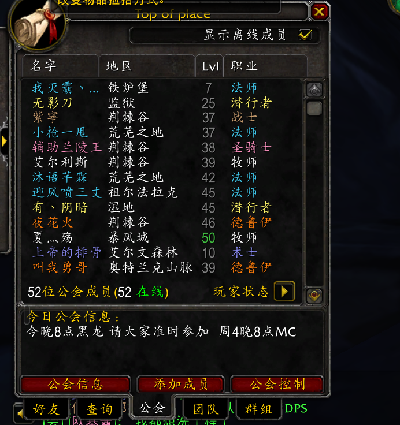Sort roster by 名字 column header
This screenshot has height=425, width=400.
[61, 66]
